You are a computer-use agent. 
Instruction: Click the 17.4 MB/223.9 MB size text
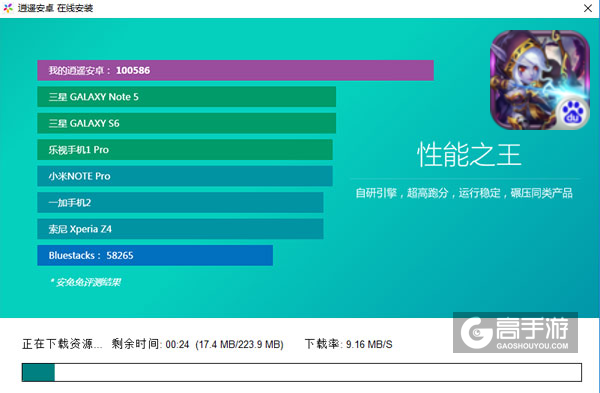pyautogui.click(x=240, y=344)
